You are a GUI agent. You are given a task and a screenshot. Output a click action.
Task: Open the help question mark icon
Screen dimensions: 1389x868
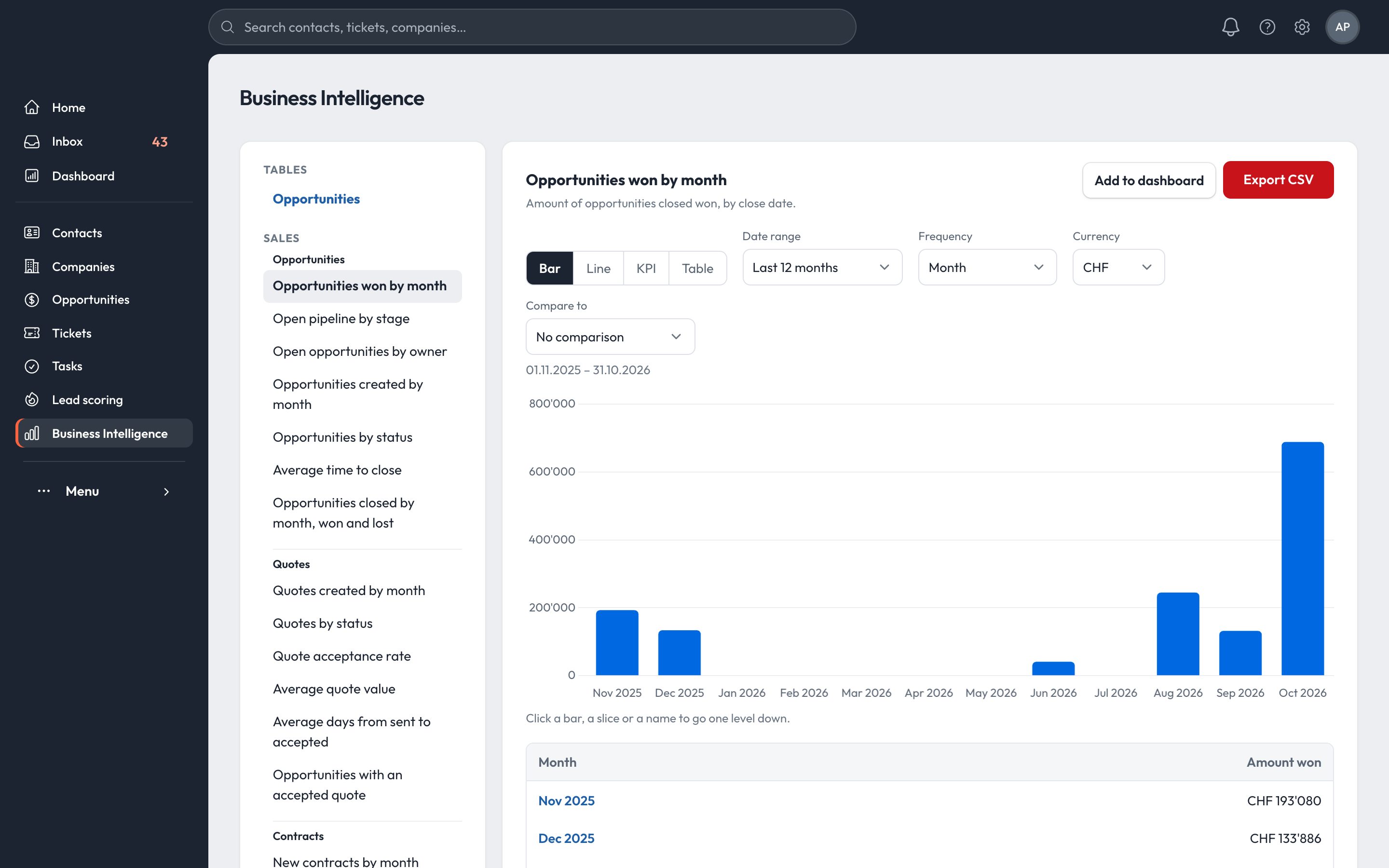(x=1267, y=27)
